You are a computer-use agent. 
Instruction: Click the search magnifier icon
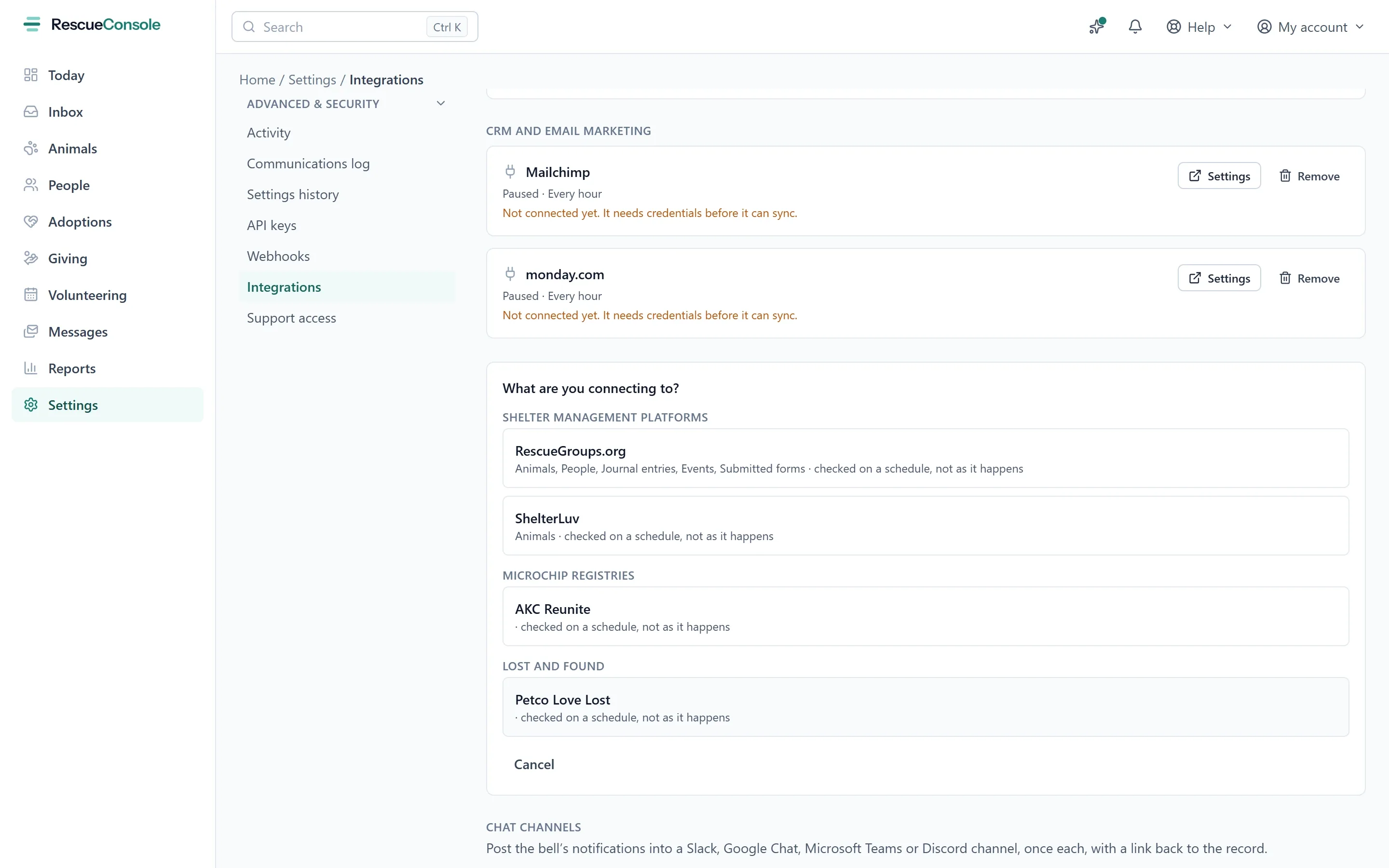tap(249, 27)
